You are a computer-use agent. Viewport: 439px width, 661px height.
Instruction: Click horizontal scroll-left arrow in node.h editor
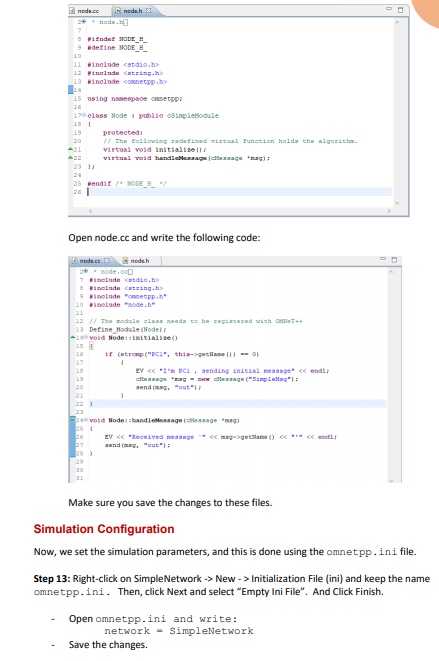(90, 211)
